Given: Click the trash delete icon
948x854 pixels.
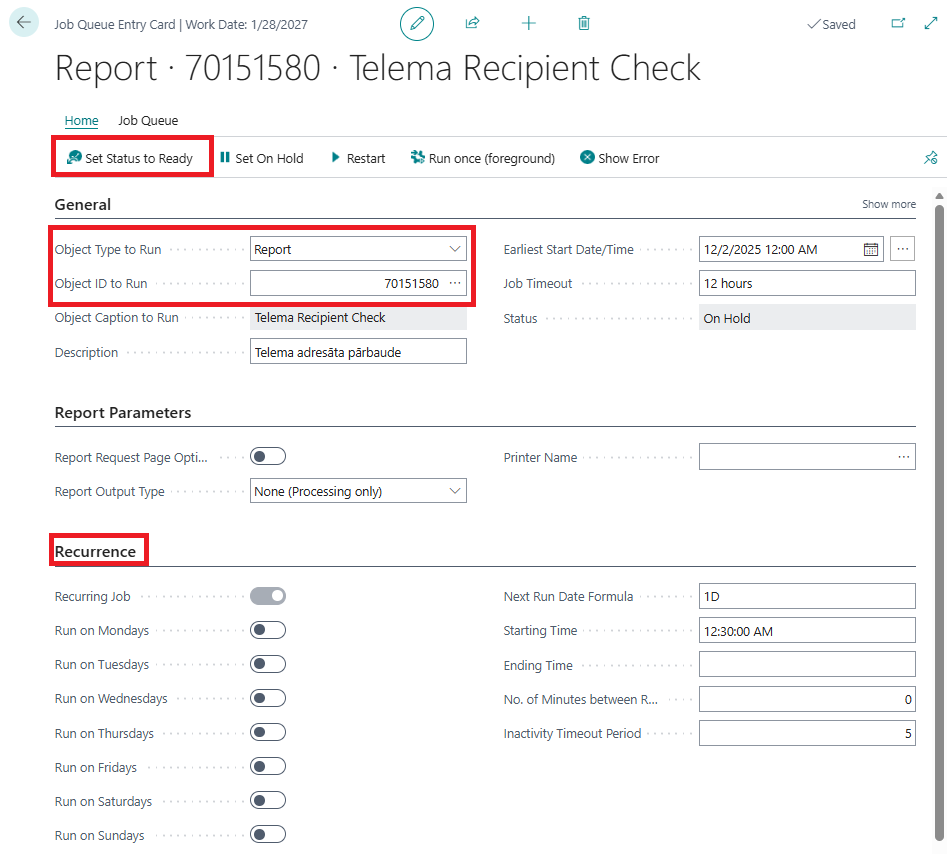Looking at the screenshot, I should pos(584,24).
